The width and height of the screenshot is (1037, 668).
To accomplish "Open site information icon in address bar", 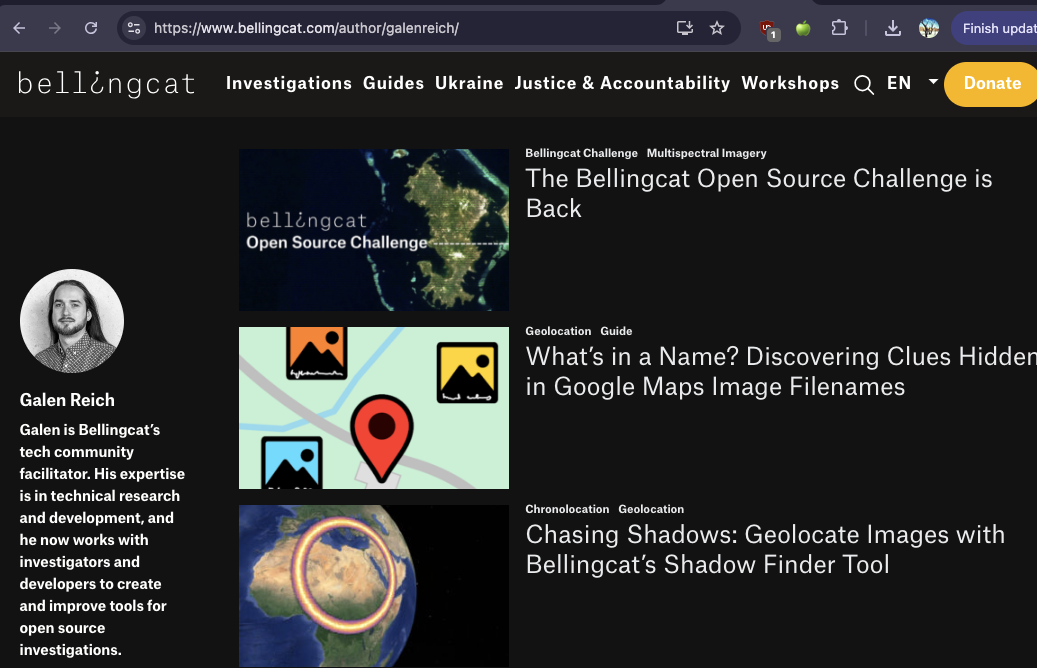I will [x=134, y=28].
